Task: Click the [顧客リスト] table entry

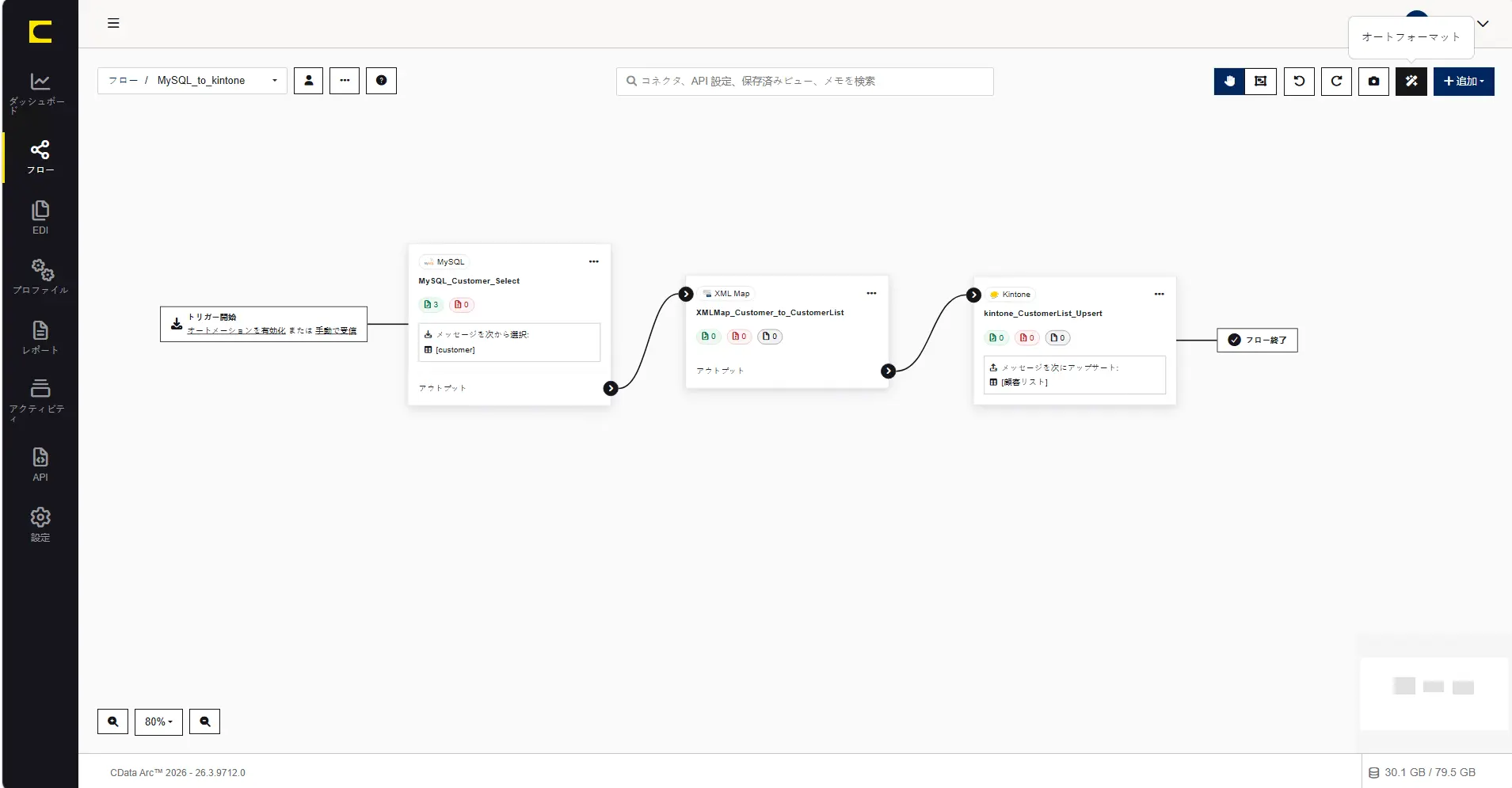Action: 1019,383
